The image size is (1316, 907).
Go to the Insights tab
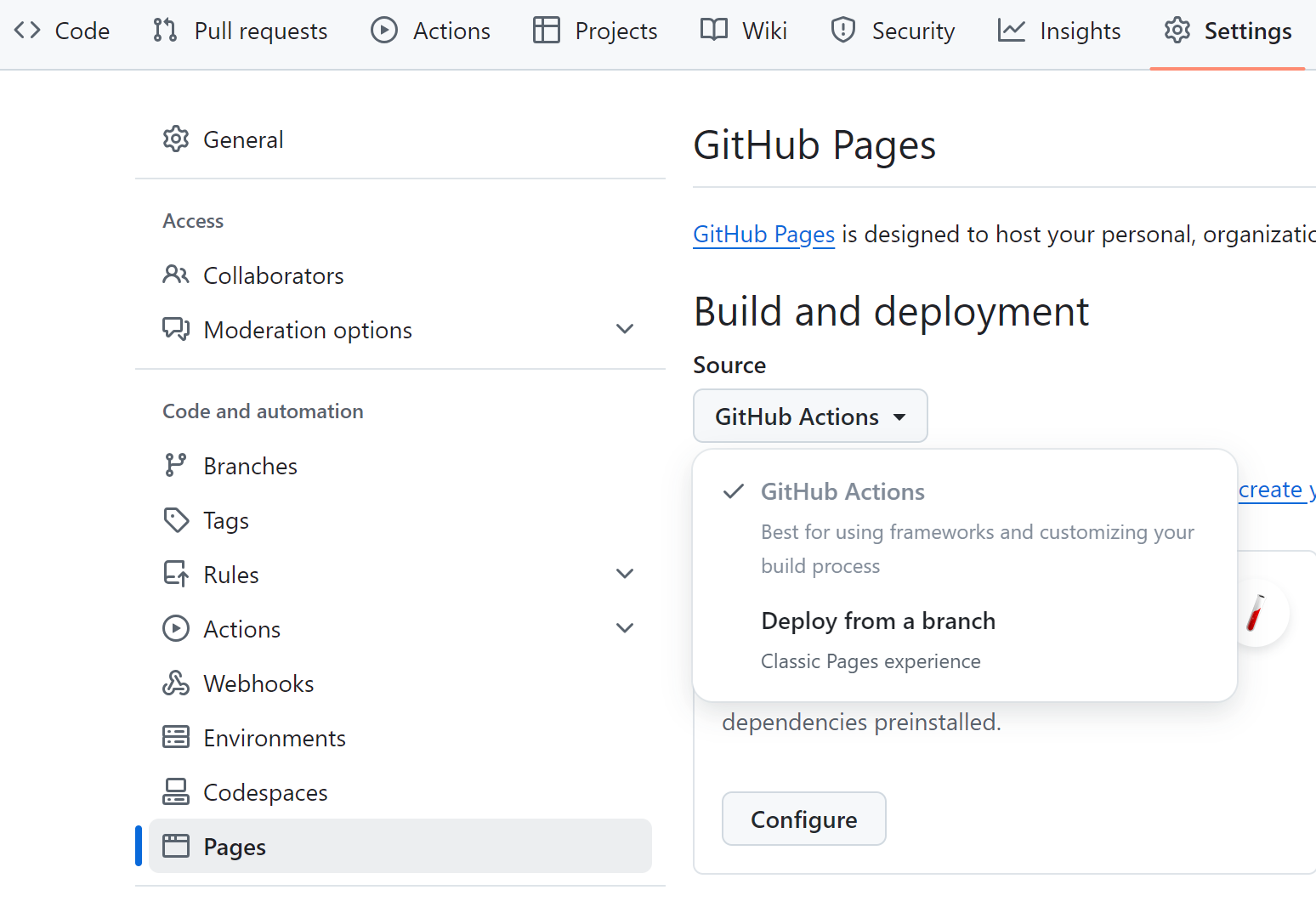[1059, 31]
